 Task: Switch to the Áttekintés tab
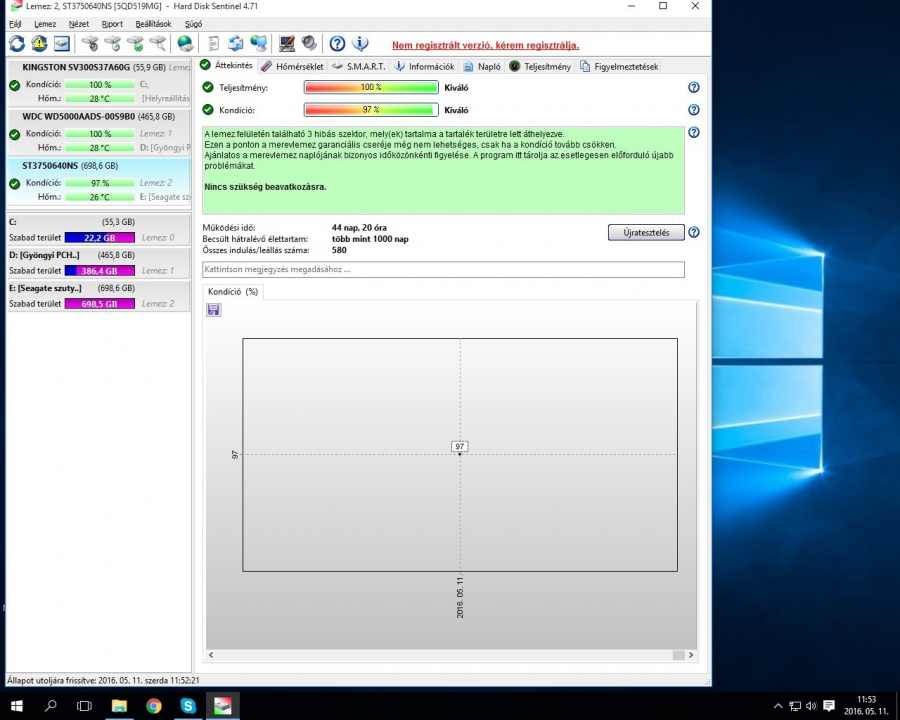pyautogui.click(x=227, y=65)
